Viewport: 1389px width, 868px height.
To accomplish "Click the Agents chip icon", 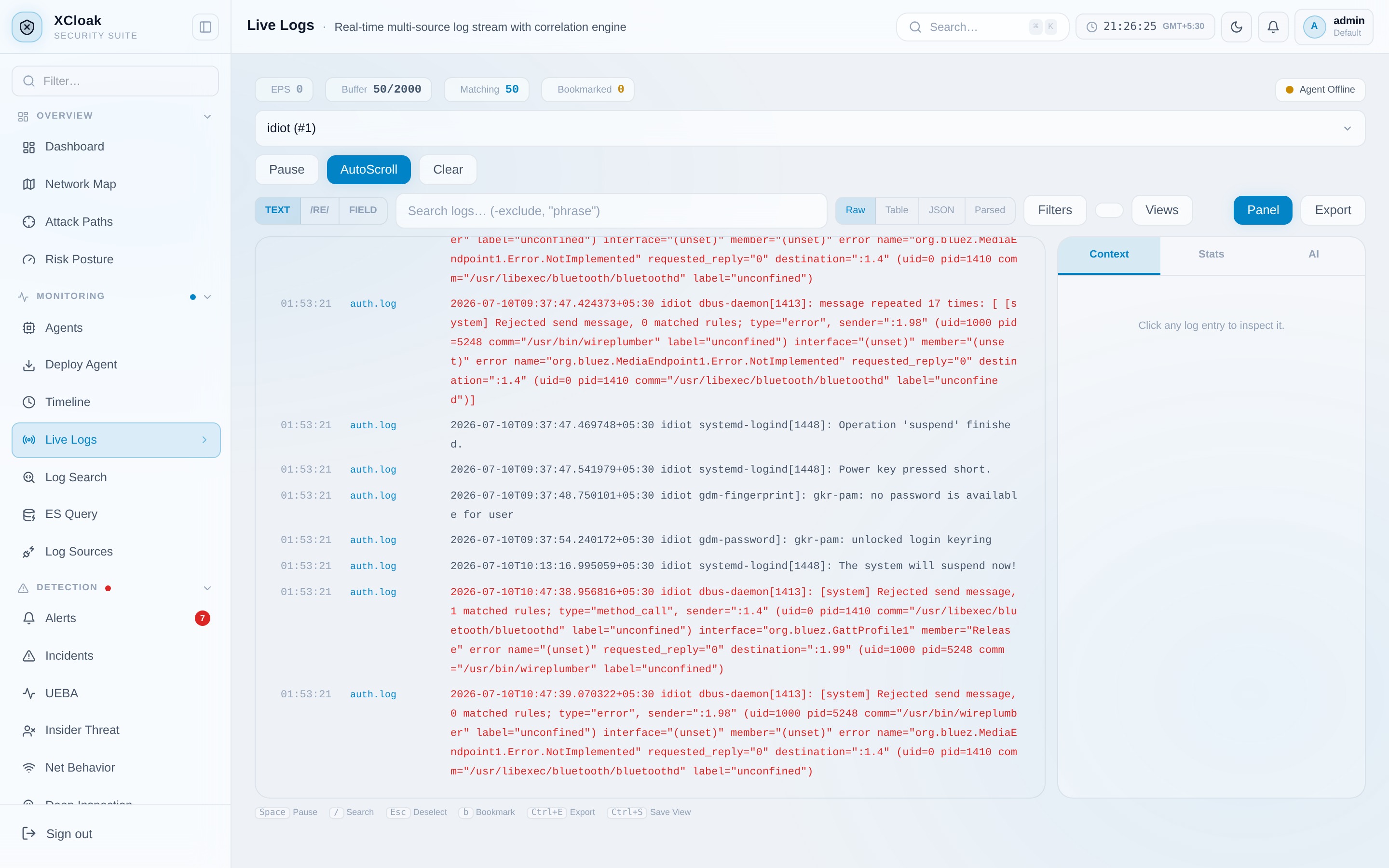I will tap(29, 328).
